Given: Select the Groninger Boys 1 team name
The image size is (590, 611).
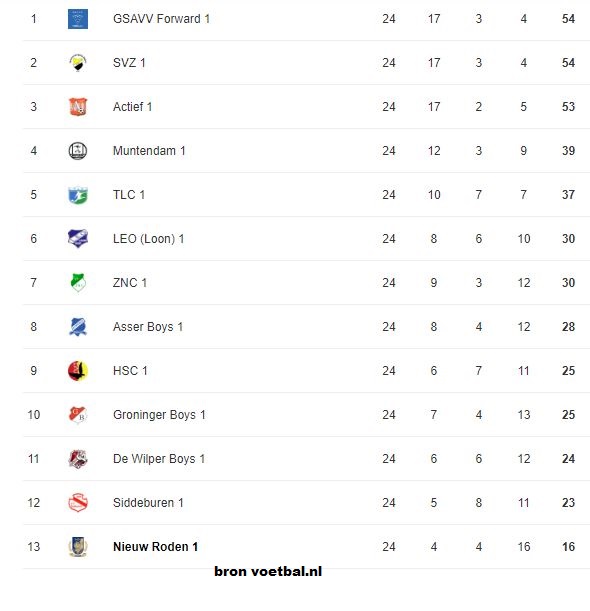Looking at the screenshot, I should [x=159, y=415].
